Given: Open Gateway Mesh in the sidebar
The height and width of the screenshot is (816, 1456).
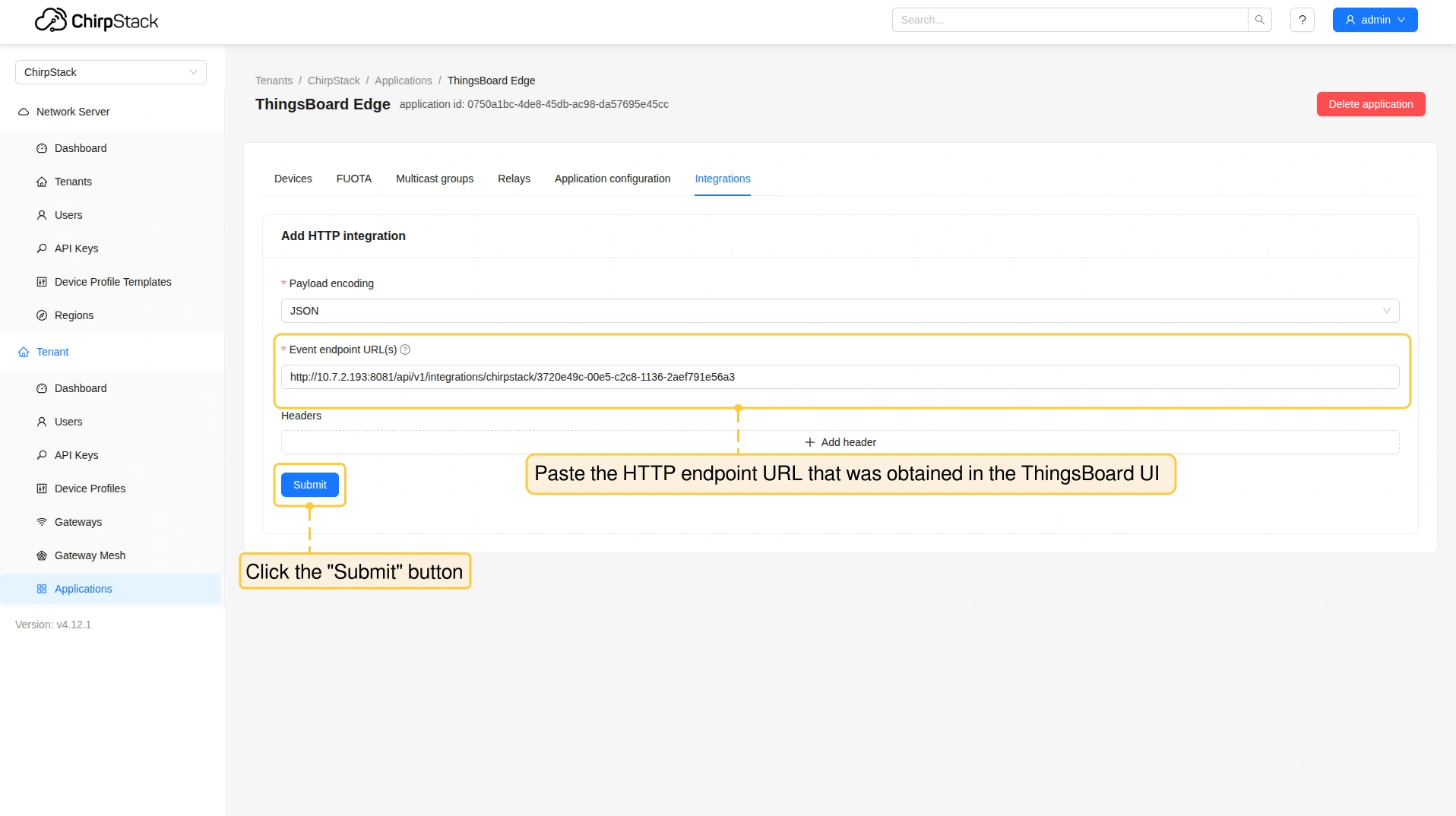Looking at the screenshot, I should pyautogui.click(x=90, y=555).
